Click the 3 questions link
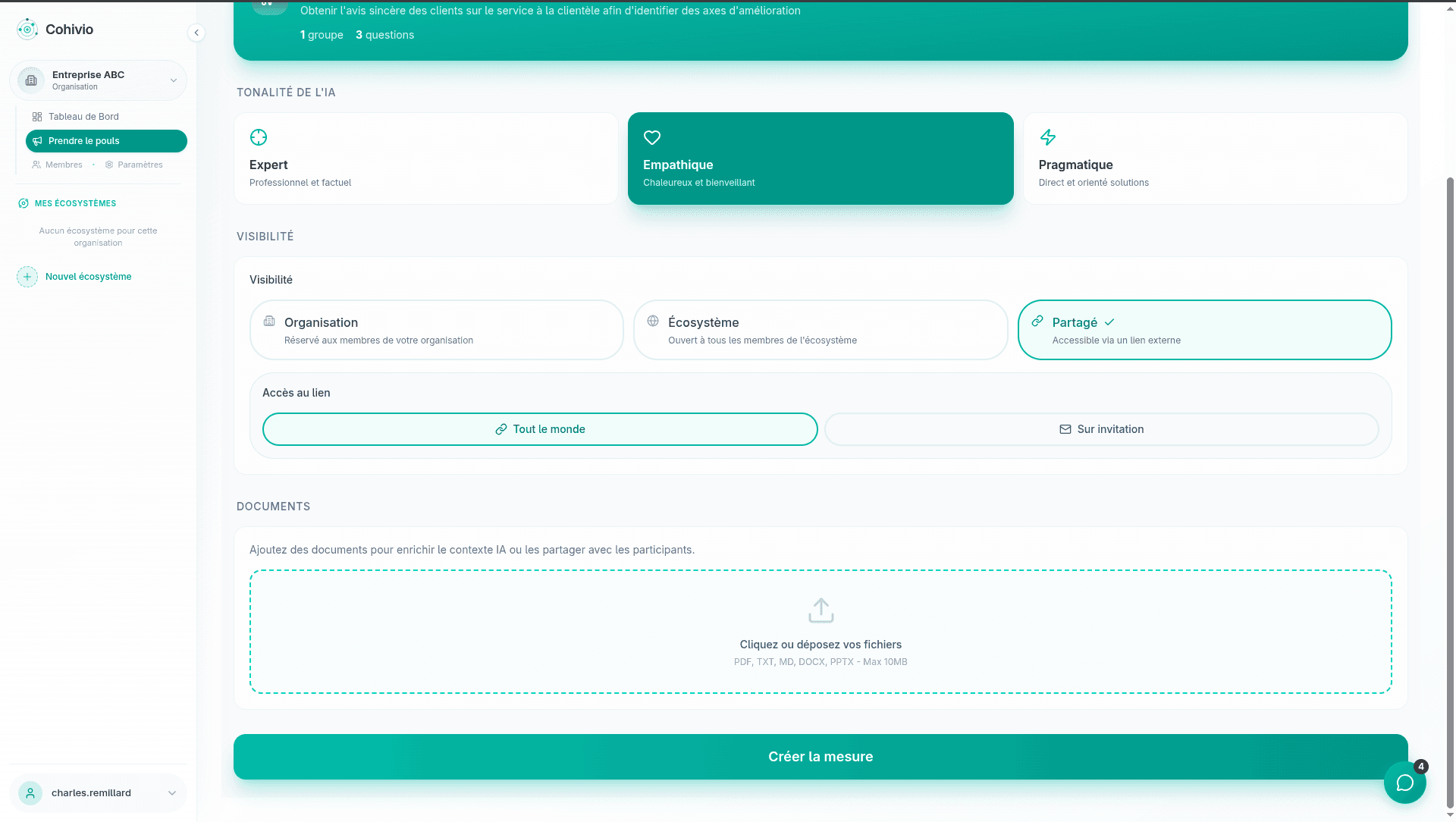 click(x=384, y=34)
